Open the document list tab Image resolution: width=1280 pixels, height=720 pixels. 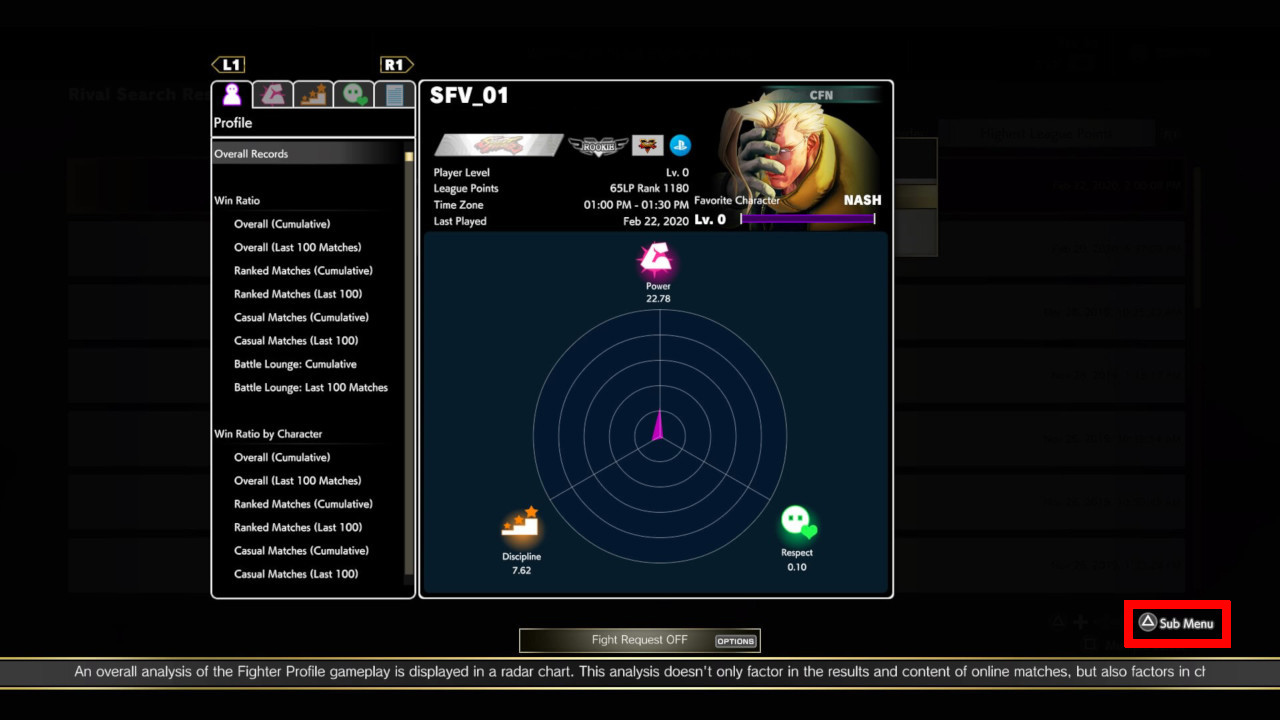(x=394, y=94)
